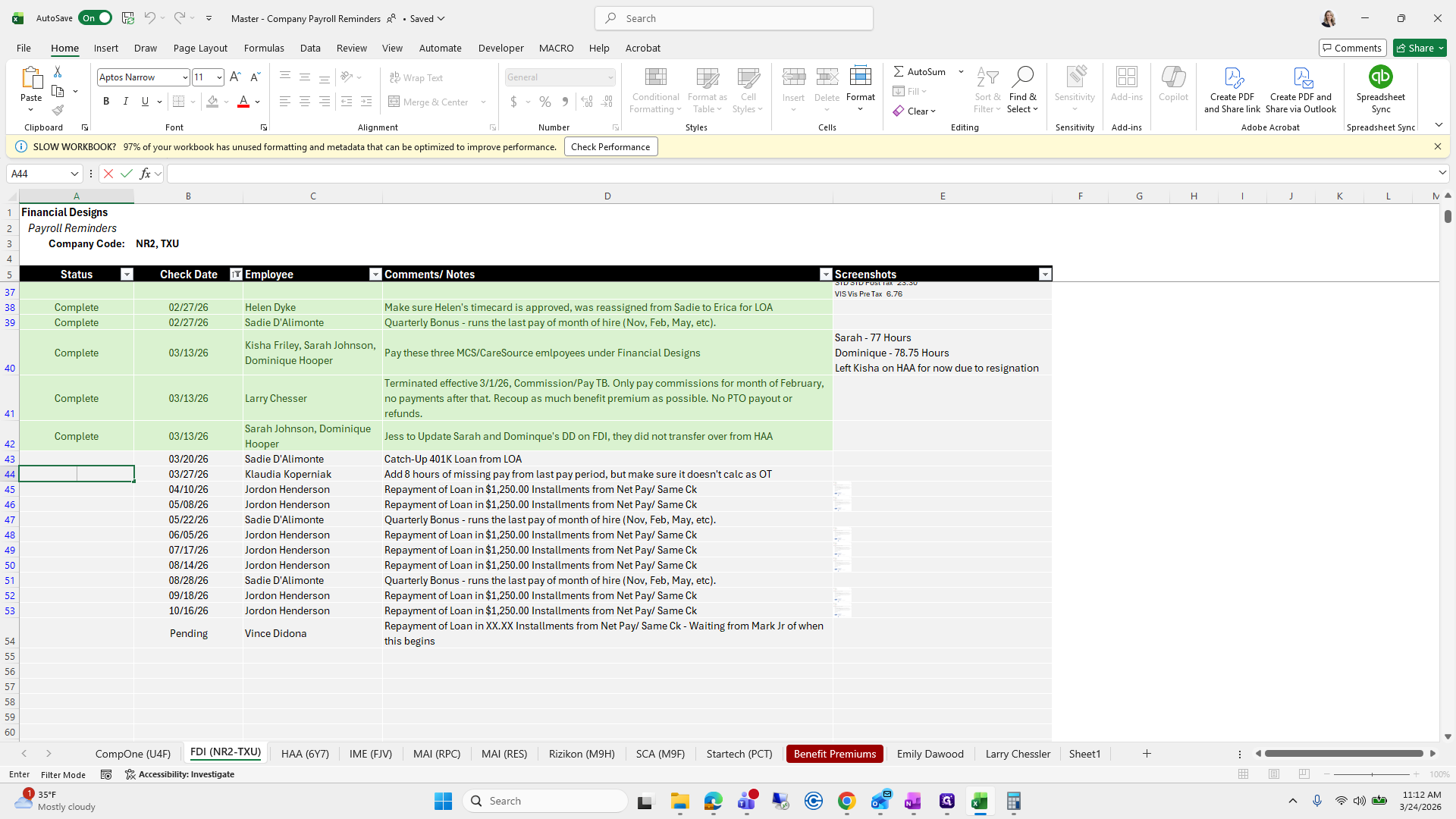Apply Italic formatting to the cell
The height and width of the screenshot is (819, 1456).
tap(126, 102)
